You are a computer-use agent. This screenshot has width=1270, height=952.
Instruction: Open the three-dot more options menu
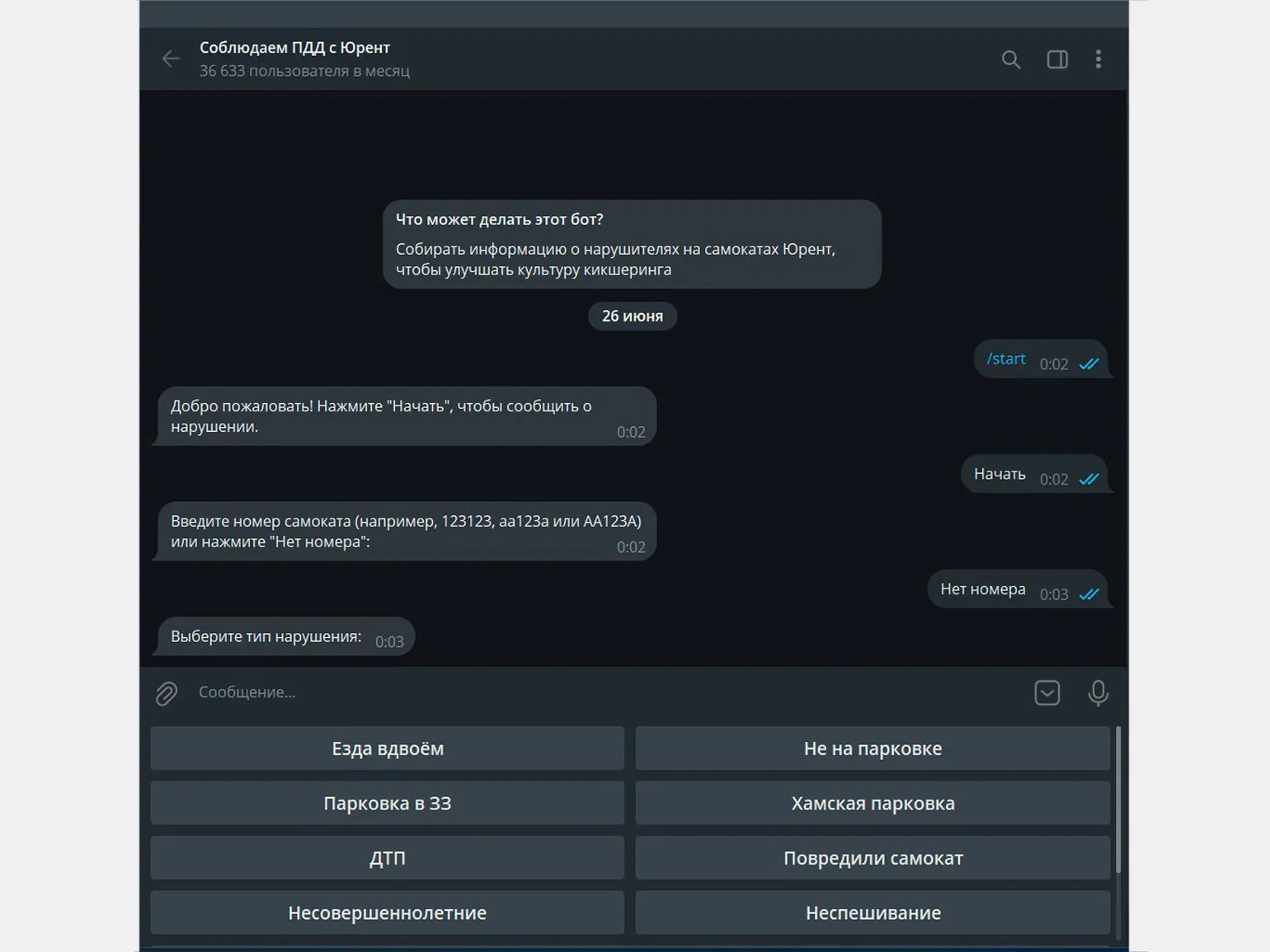1098,59
